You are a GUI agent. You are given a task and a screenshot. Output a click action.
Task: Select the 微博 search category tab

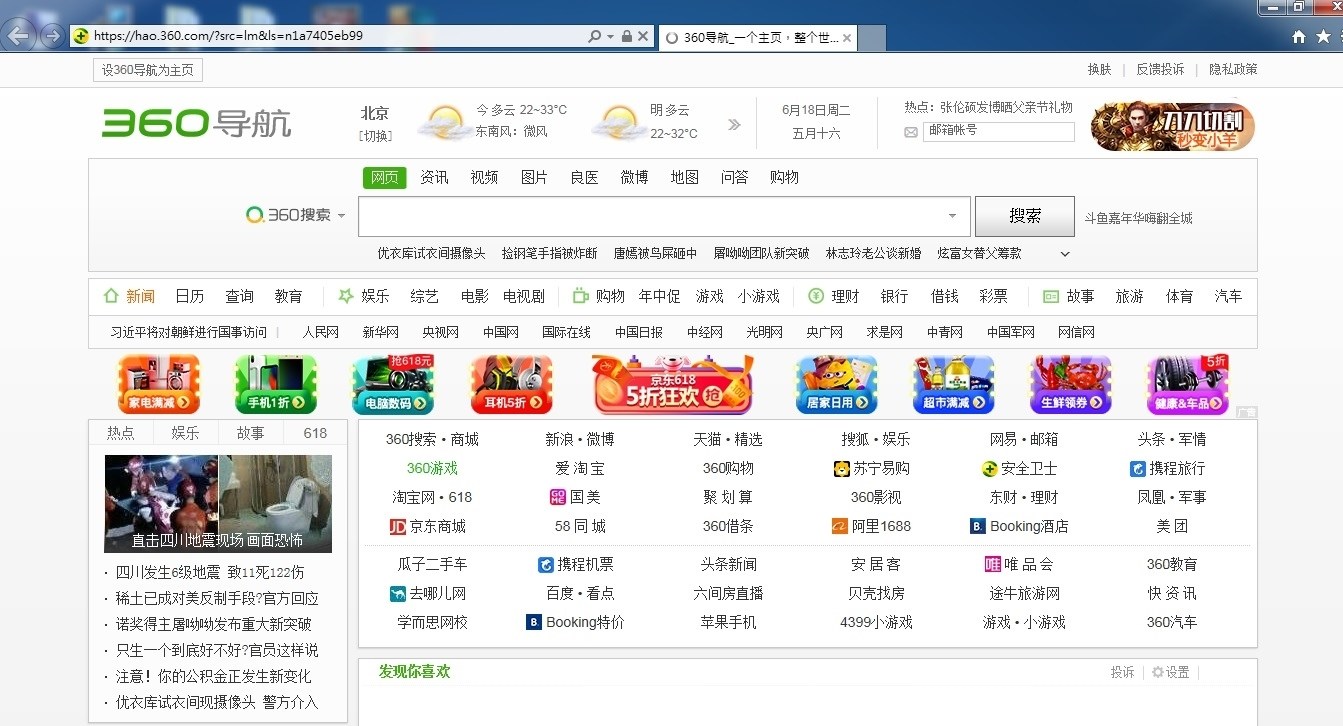(x=633, y=177)
